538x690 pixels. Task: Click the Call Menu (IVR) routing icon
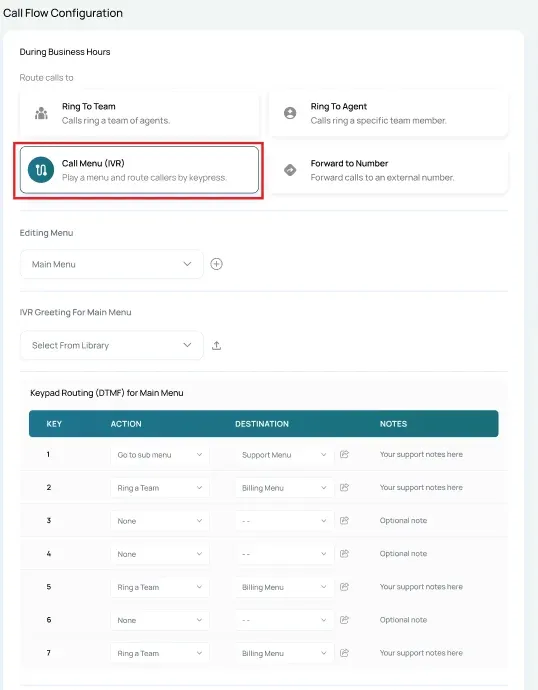tap(41, 170)
